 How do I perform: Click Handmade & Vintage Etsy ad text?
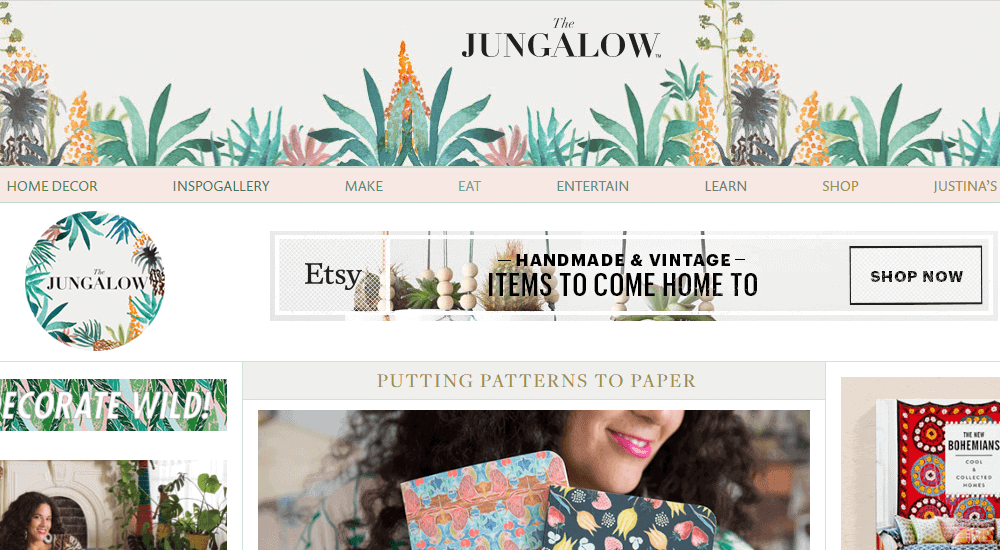click(x=622, y=276)
